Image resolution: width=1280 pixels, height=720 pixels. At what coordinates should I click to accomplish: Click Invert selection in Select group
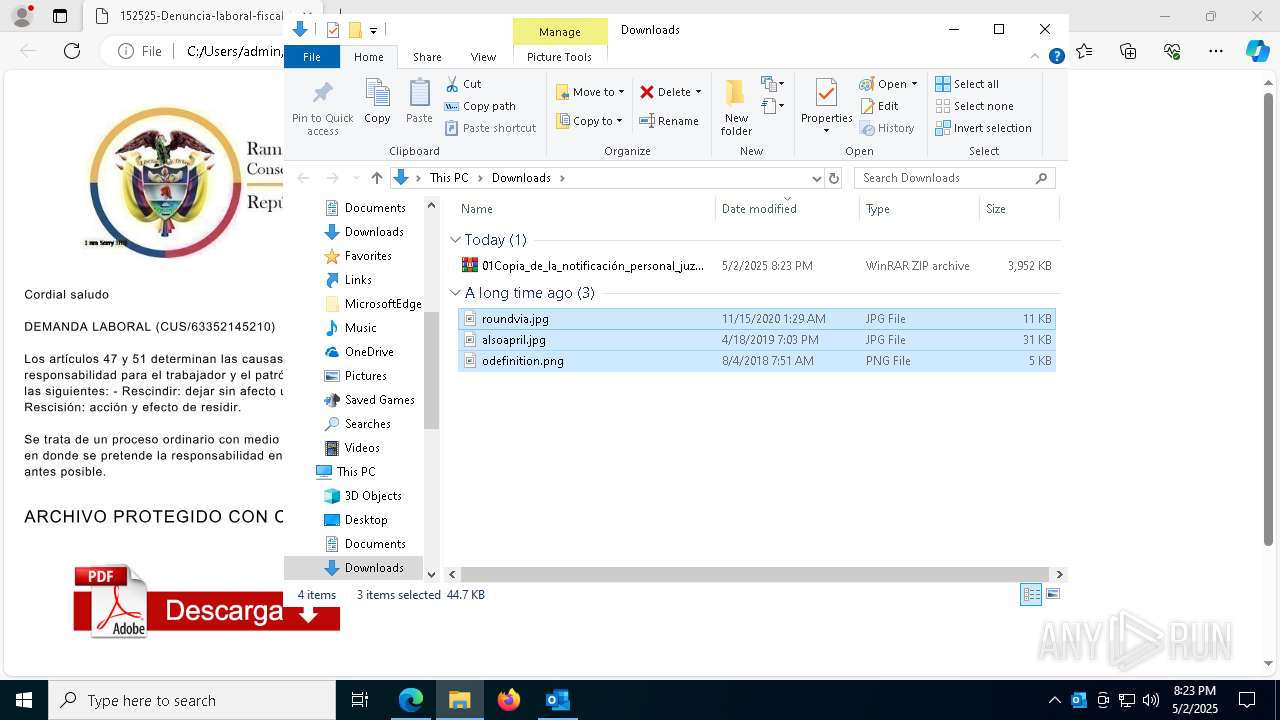tap(983, 128)
